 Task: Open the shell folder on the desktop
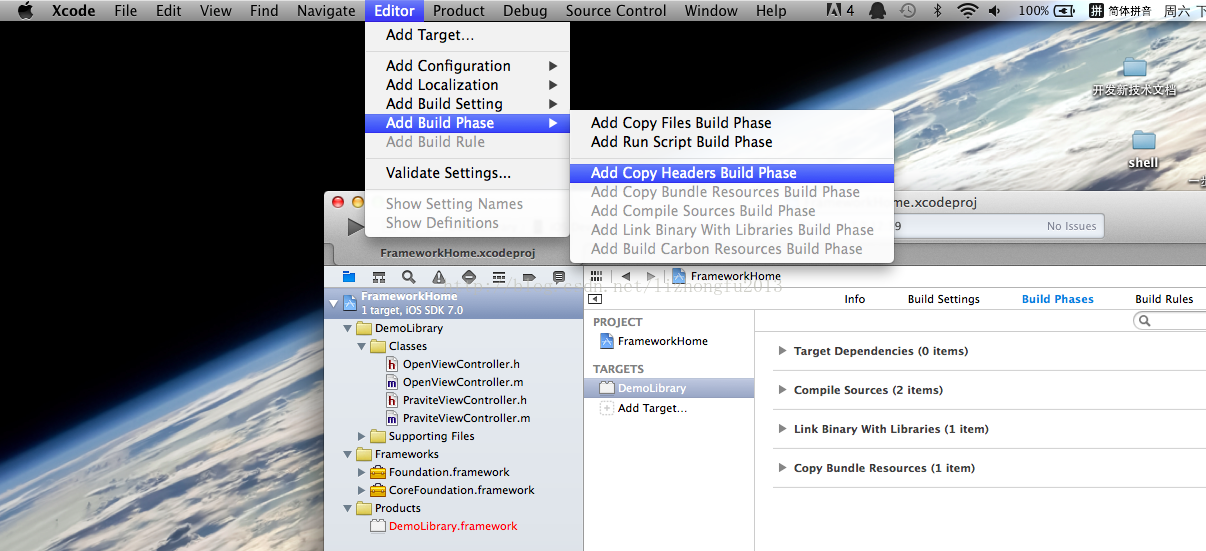1143,148
